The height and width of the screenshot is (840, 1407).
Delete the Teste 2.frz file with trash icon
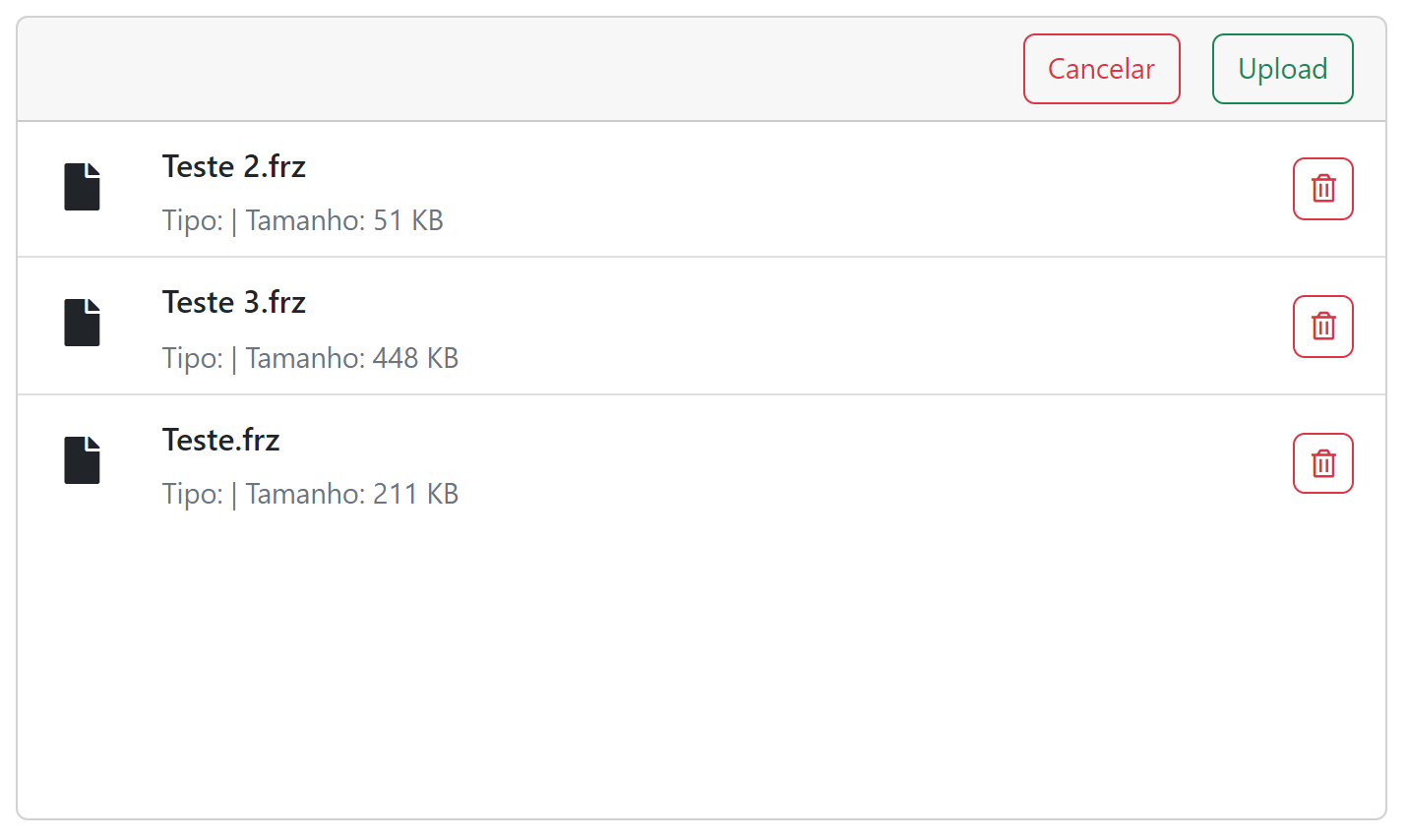tap(1322, 189)
